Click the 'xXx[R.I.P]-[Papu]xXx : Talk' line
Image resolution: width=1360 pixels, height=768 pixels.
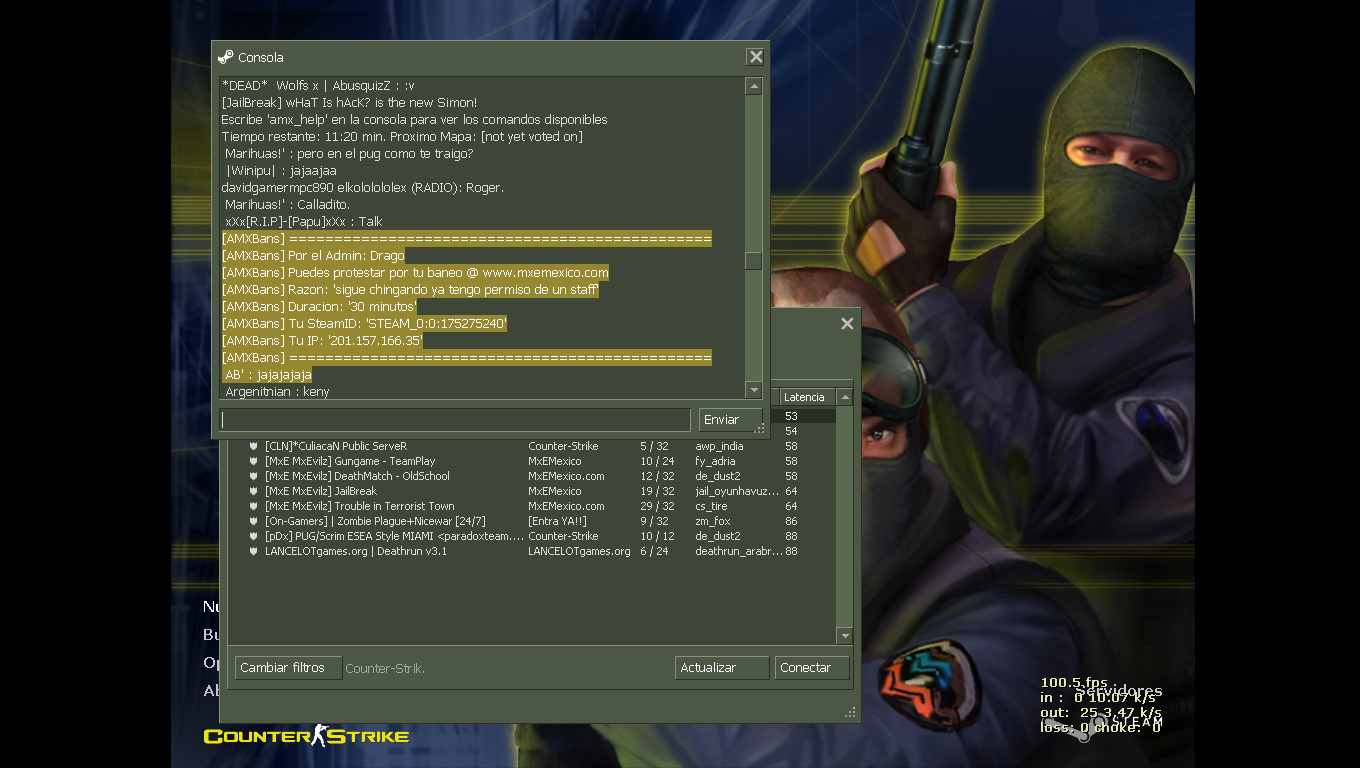[304, 221]
